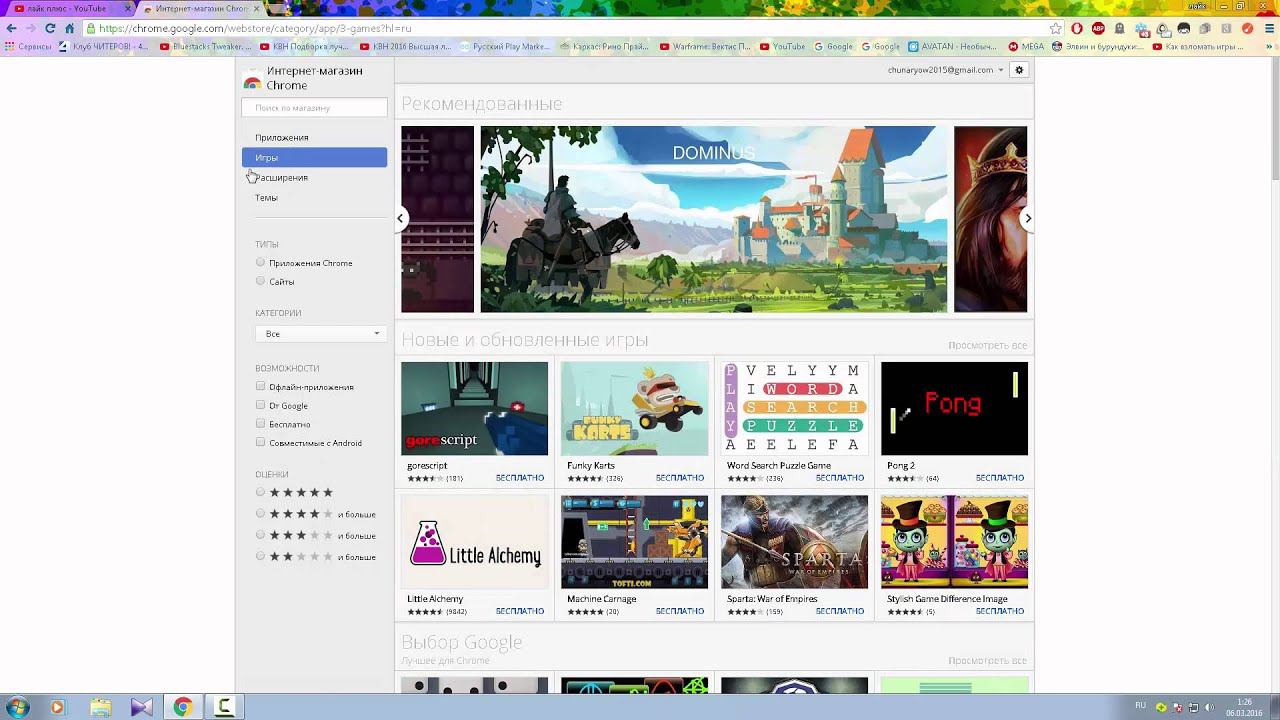Select four stars и больше rating
This screenshot has height=720, width=1280.
tap(260, 513)
